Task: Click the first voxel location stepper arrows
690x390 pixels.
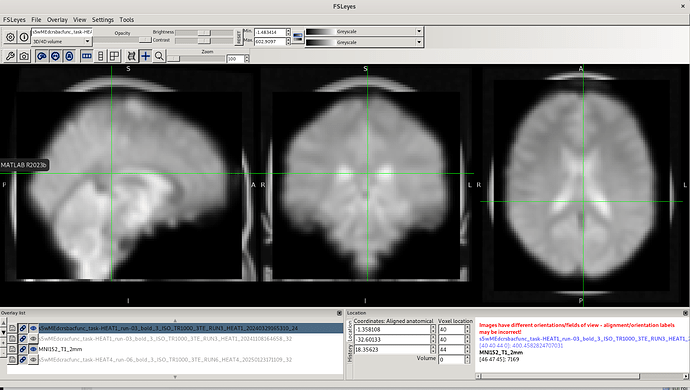Action: (x=466, y=329)
